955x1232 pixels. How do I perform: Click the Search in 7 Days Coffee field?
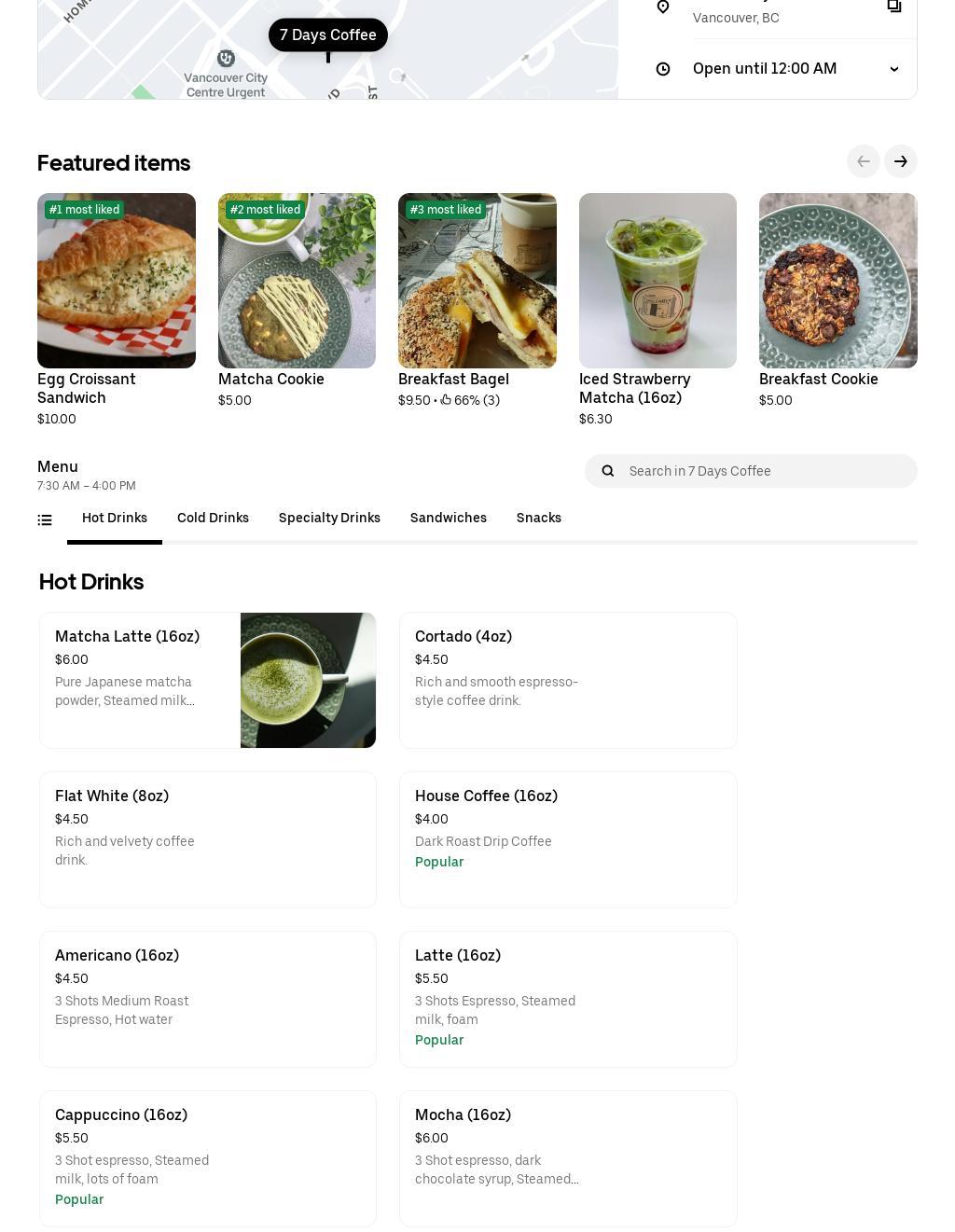[765, 471]
